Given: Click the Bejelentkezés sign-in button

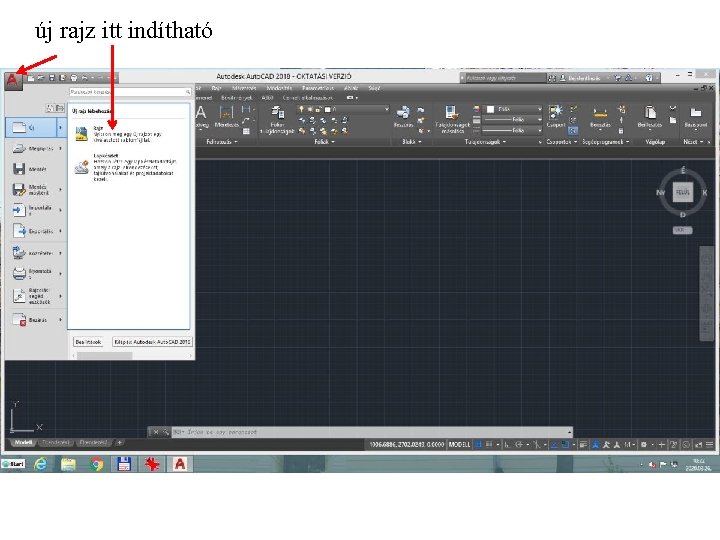Looking at the screenshot, I should (581, 78).
